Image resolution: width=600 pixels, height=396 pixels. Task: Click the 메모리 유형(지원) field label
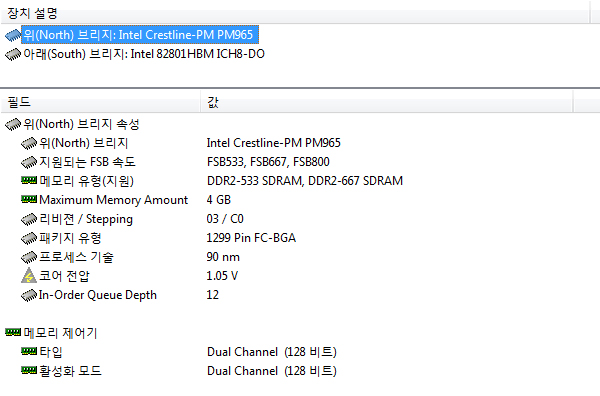(x=86, y=181)
